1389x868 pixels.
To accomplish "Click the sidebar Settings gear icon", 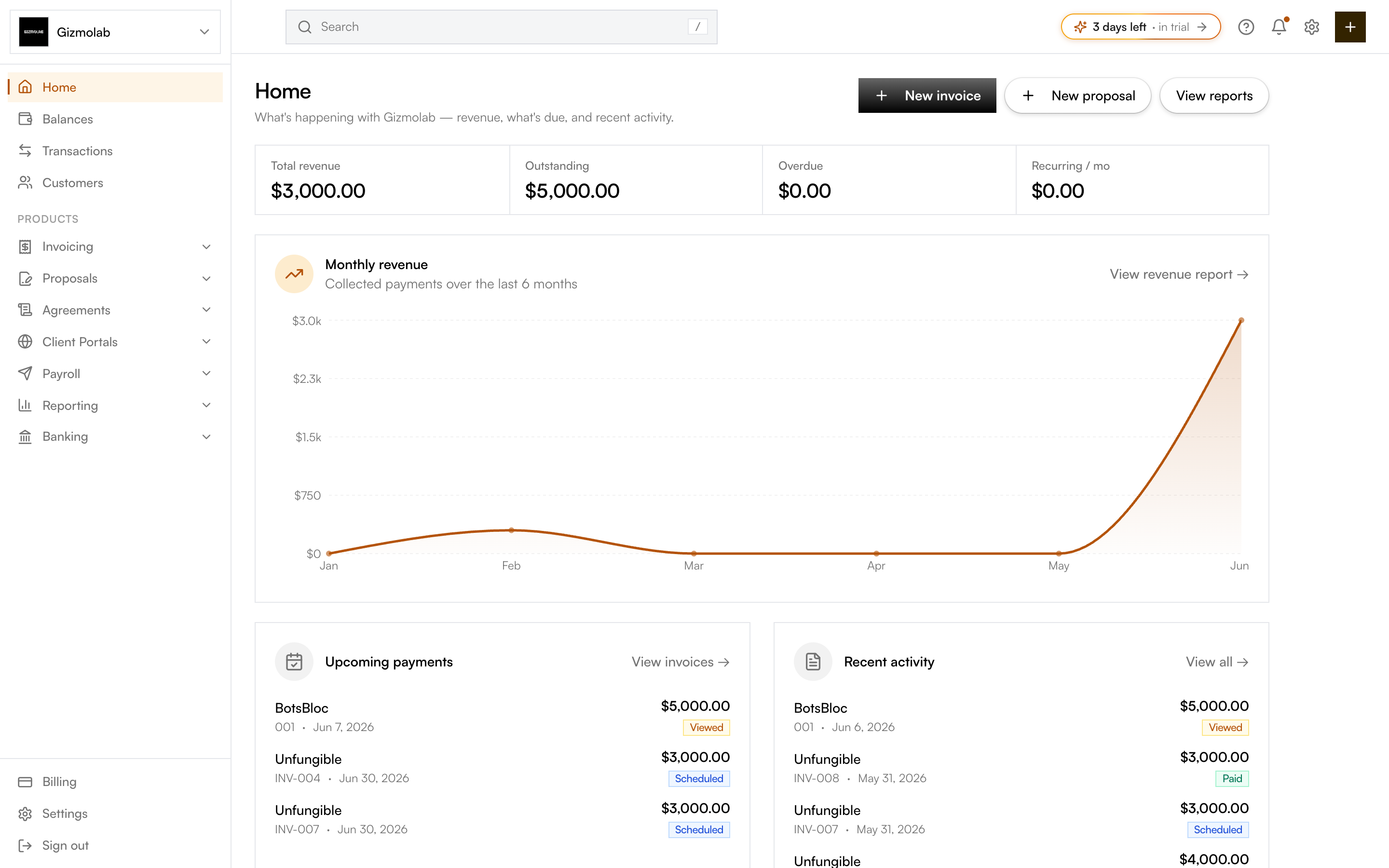I will click(25, 814).
